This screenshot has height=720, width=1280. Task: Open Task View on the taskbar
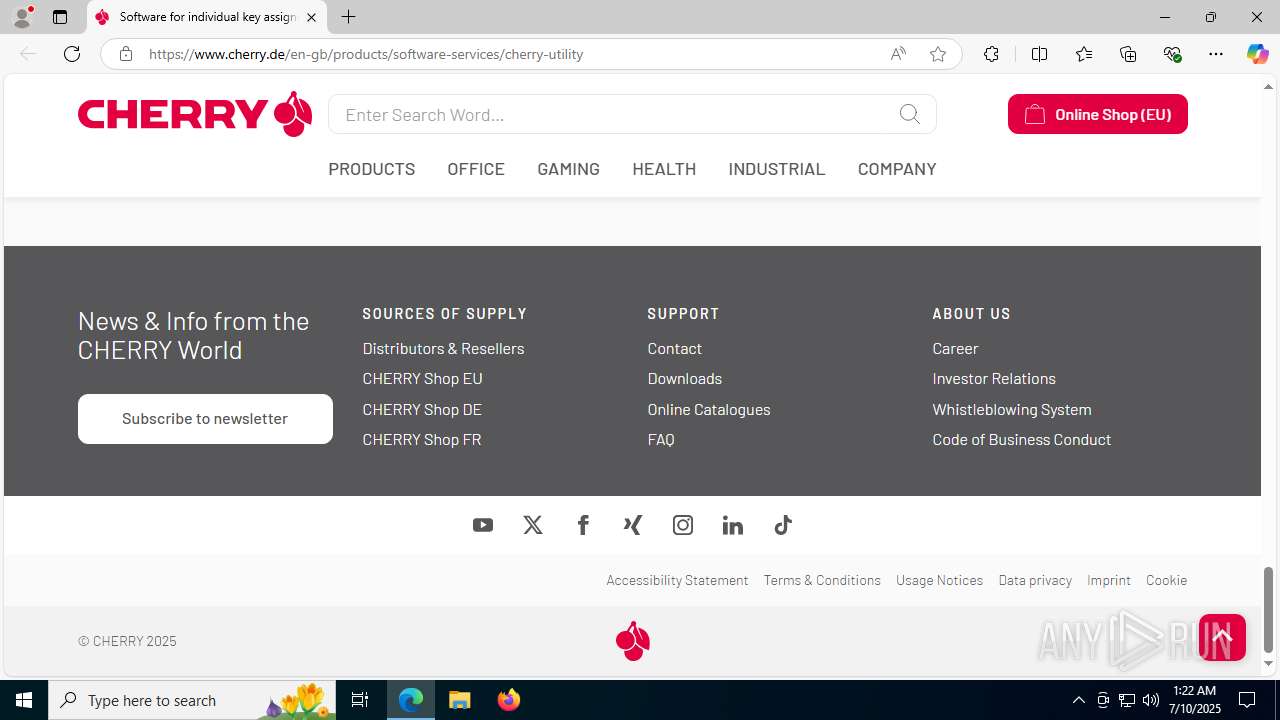360,700
